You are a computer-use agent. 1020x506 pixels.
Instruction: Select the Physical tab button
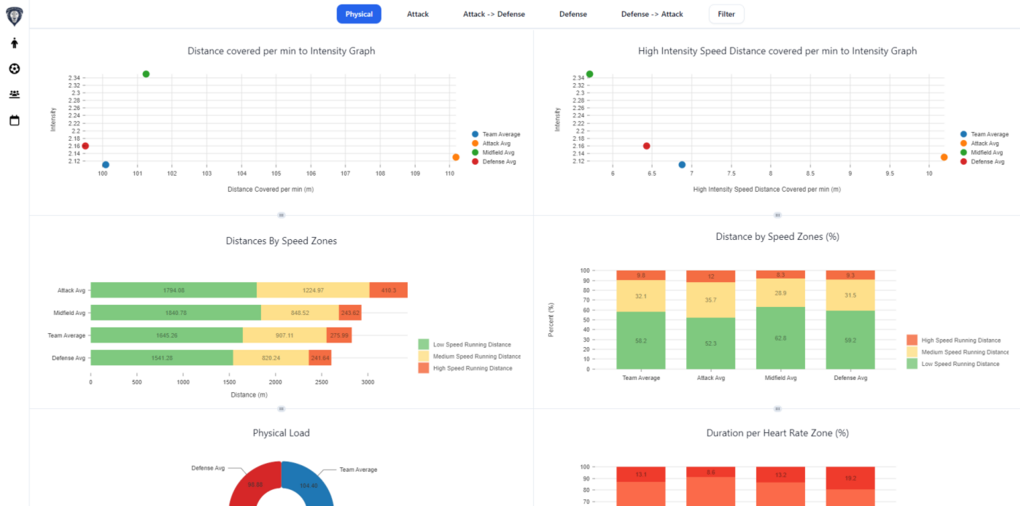point(359,14)
